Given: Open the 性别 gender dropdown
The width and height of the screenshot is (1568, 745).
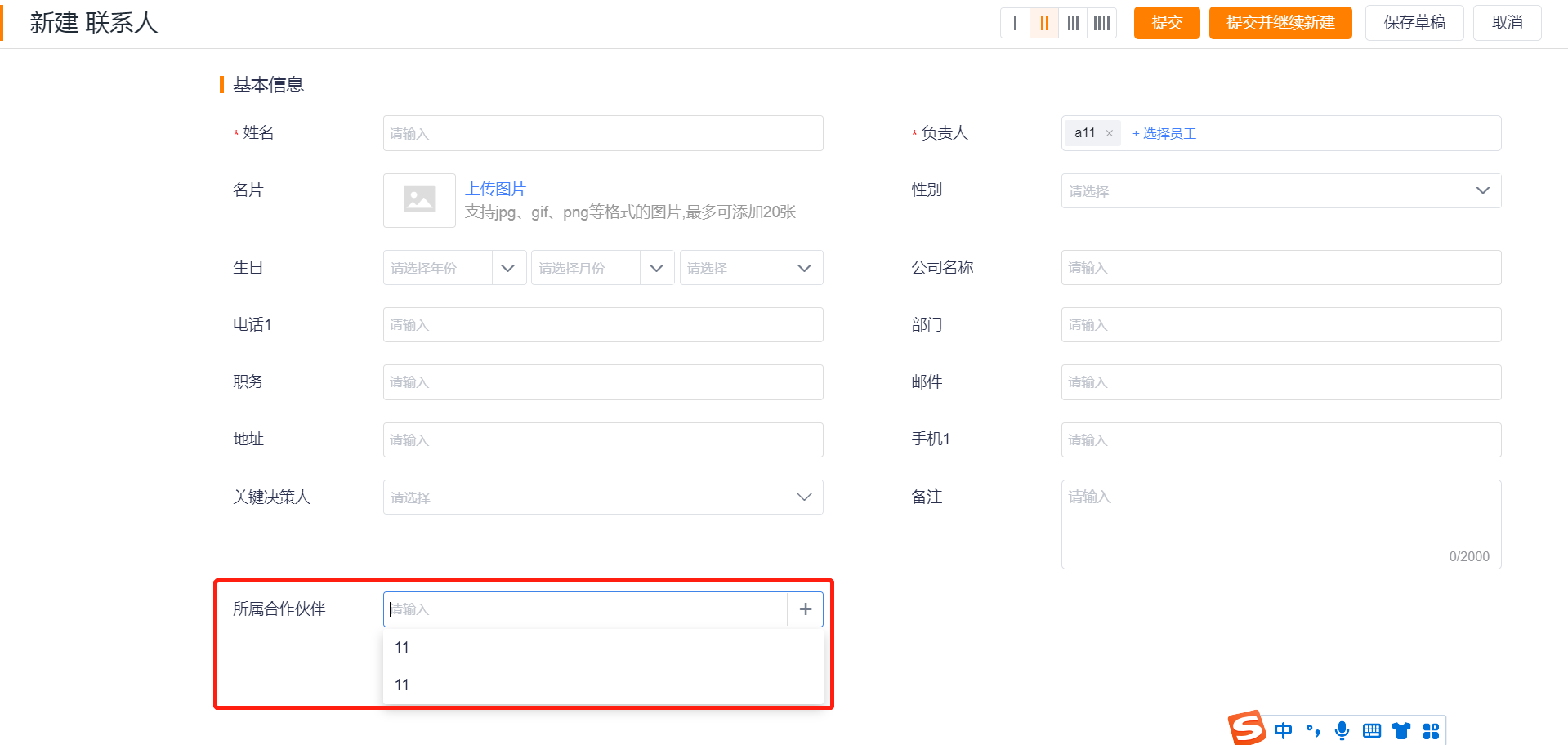Looking at the screenshot, I should [x=1281, y=190].
